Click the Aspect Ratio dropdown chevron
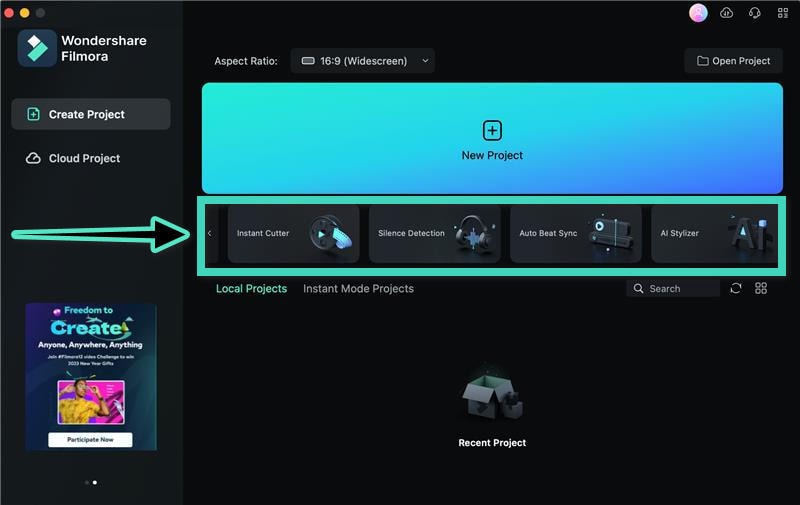The image size is (800, 505). click(425, 61)
